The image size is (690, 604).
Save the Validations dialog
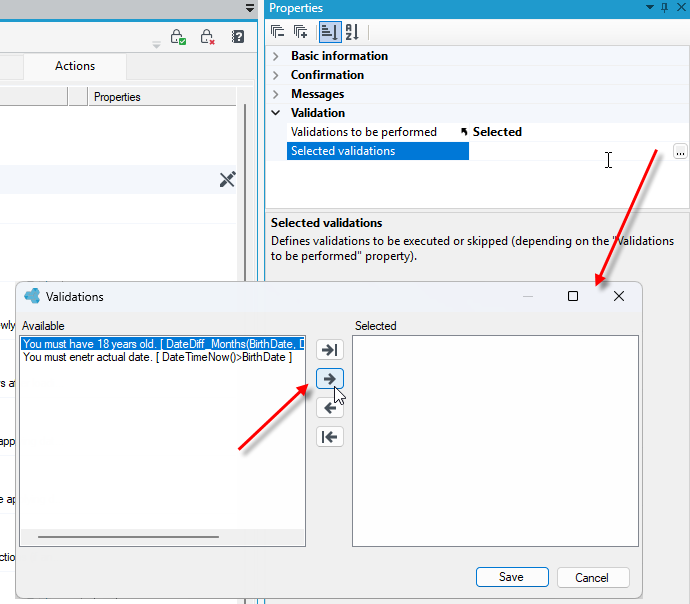pyautogui.click(x=512, y=577)
